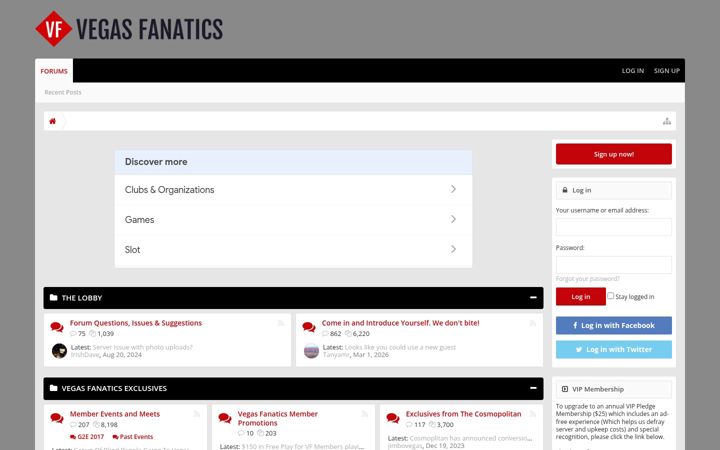Open the RSS feed icon for Exclusives from The Cosmopolitan
Screen dimensions: 720x450
click(533, 414)
